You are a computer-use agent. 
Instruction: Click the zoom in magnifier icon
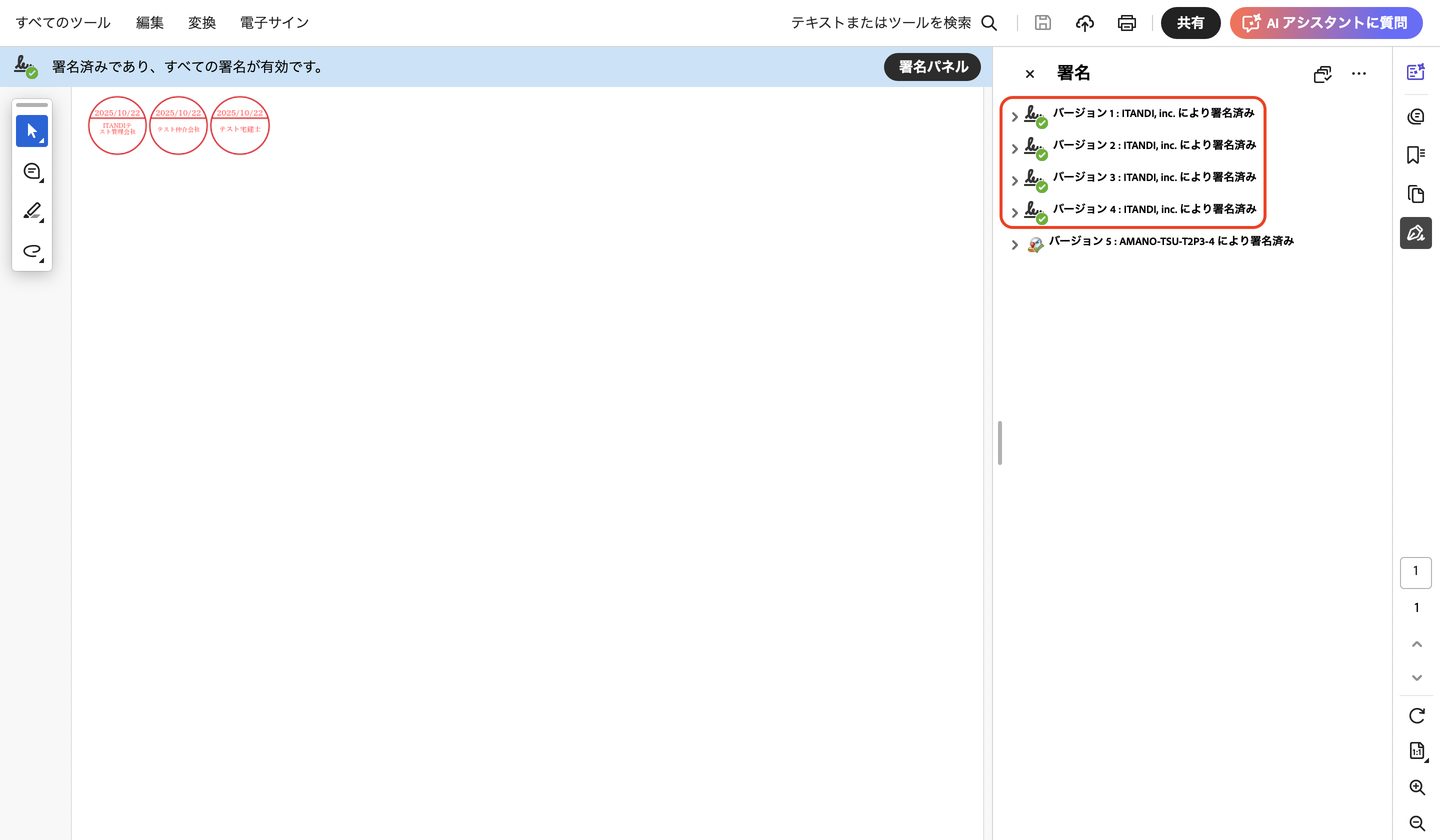click(1416, 787)
